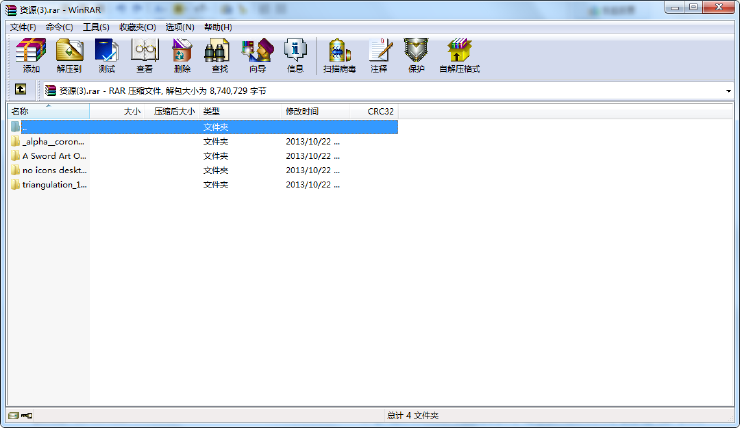Click folder icon of no icons deskt... row
The height and width of the screenshot is (428, 740).
coord(16,170)
